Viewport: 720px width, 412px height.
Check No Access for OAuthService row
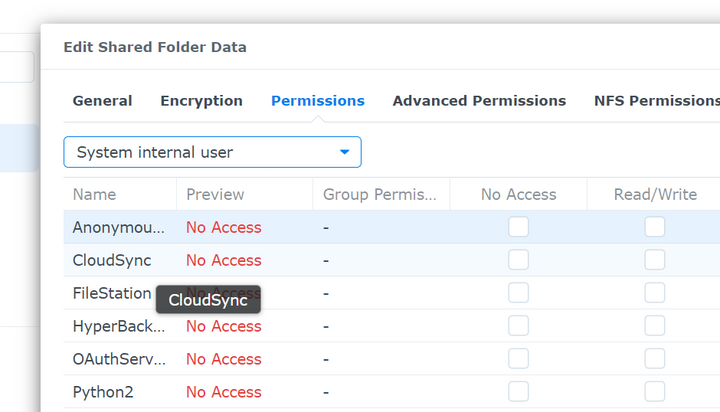click(518, 359)
